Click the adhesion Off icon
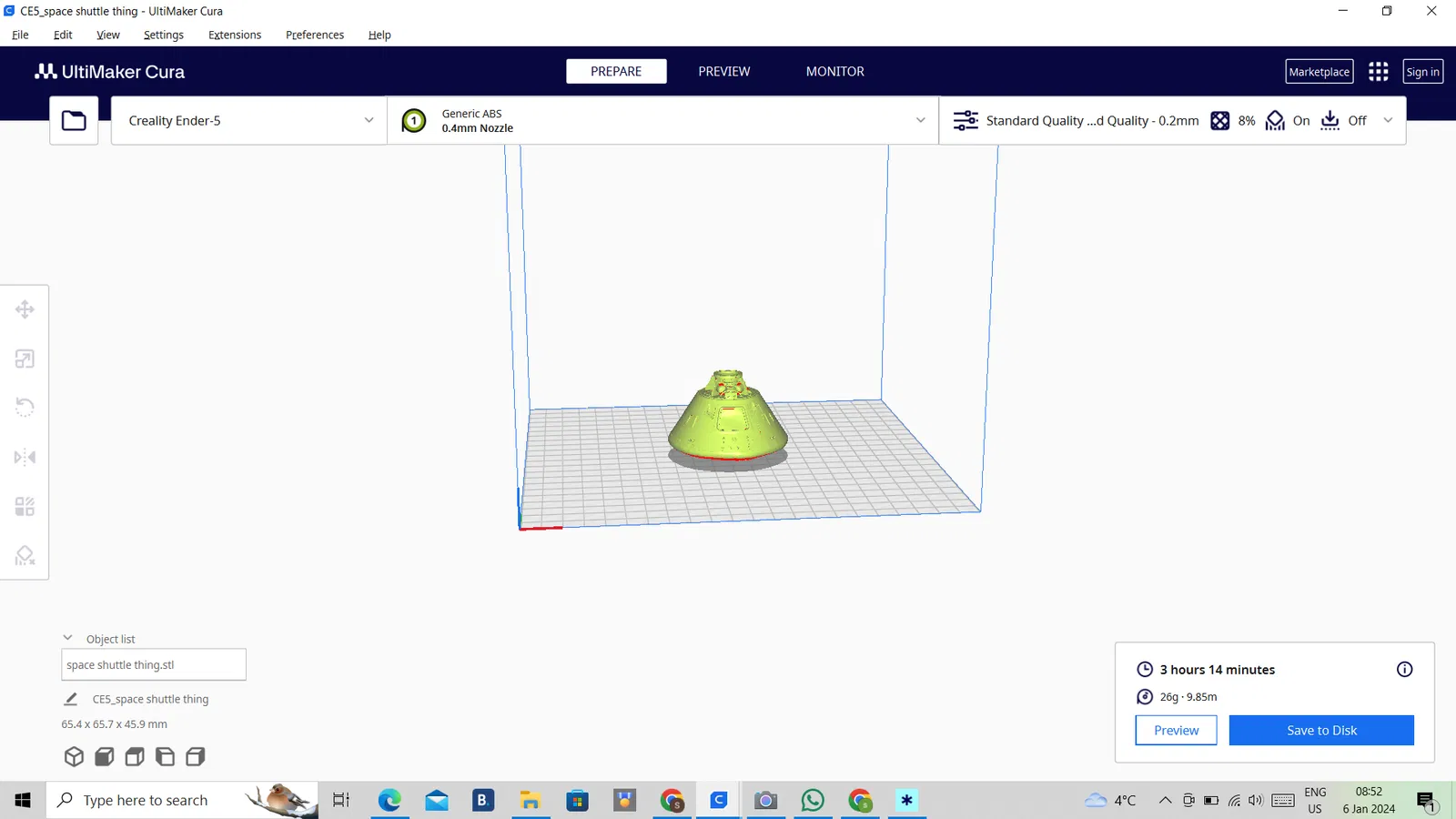 pos(1330,120)
